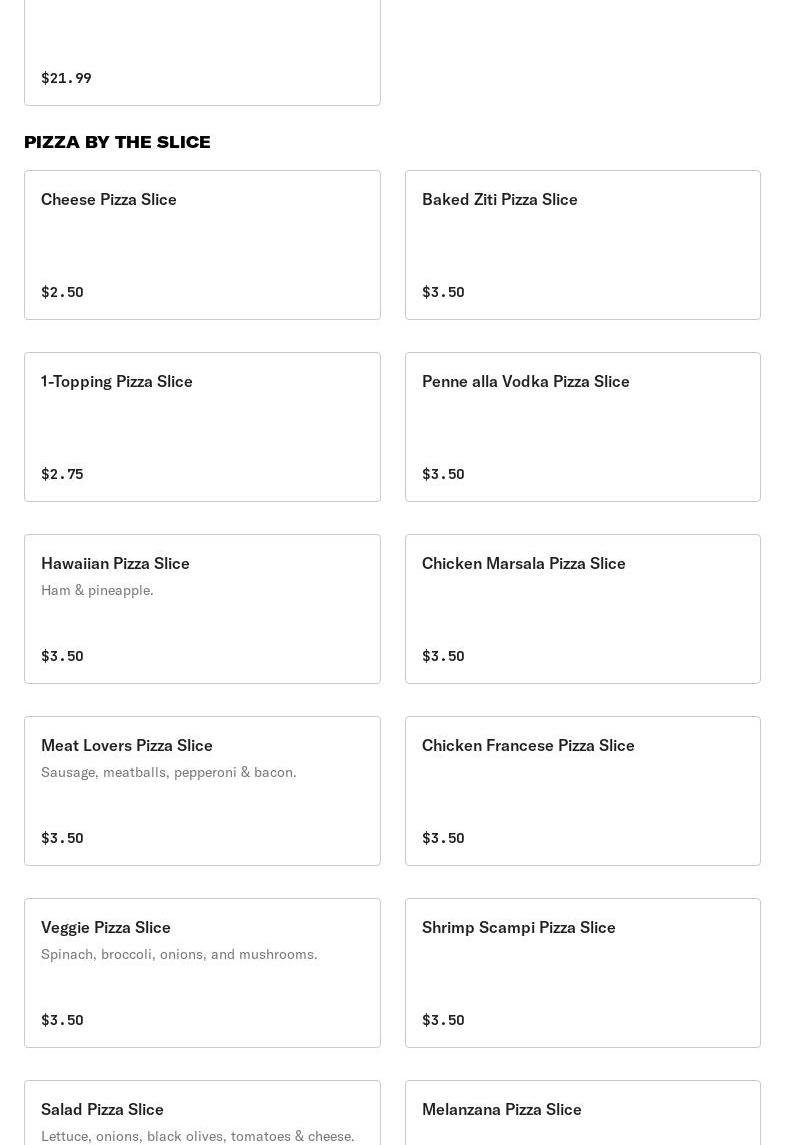
Task: Select Baked Ziti Pizza Slice card
Action: point(582,244)
